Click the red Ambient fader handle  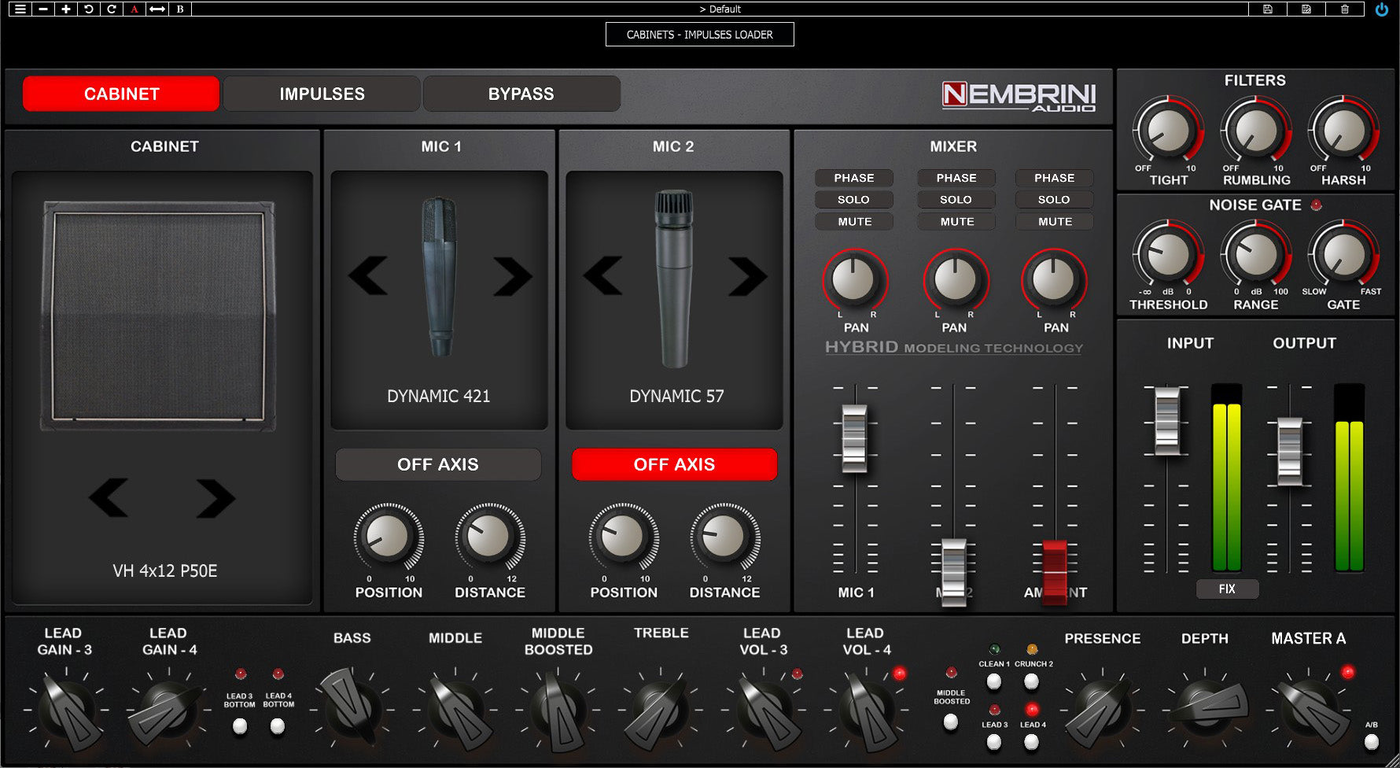pyautogui.click(x=1055, y=571)
